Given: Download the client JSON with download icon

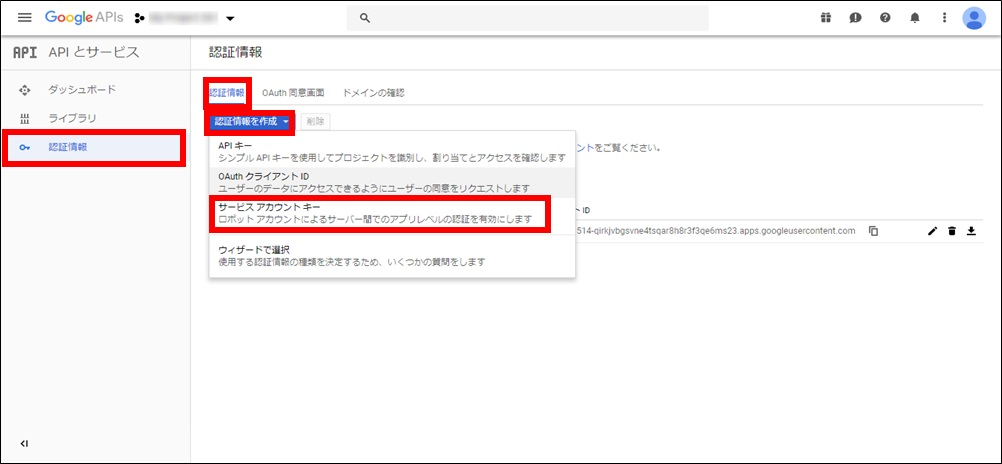Looking at the screenshot, I should tap(971, 231).
